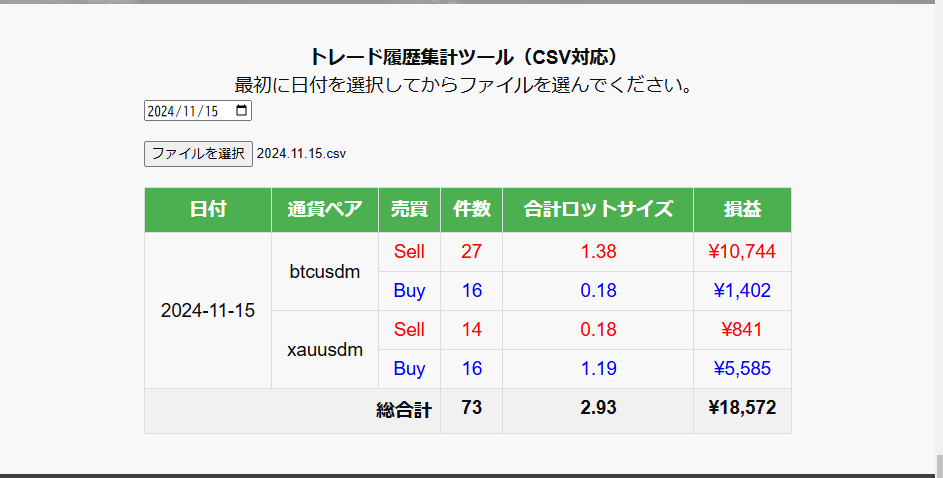
Task: Click the 売買 column header
Action: pyautogui.click(x=409, y=210)
